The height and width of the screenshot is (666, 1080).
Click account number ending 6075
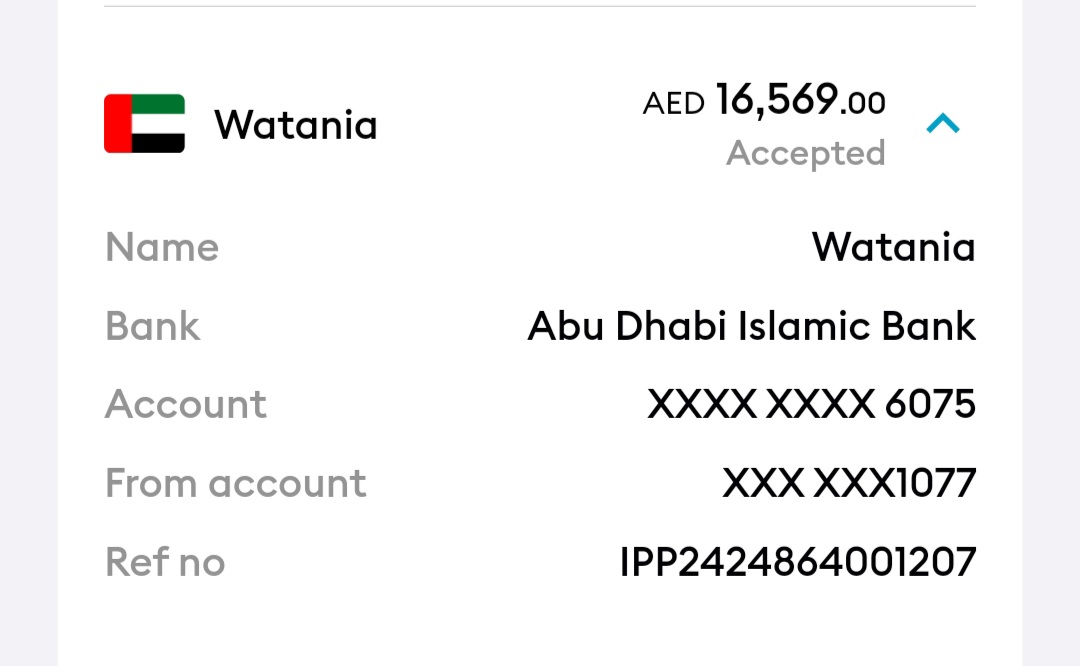point(811,404)
